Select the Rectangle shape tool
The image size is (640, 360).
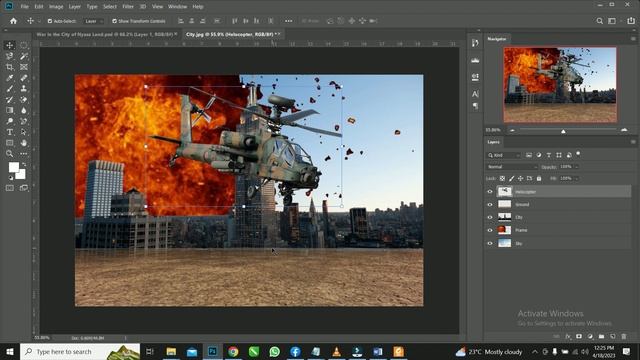pyautogui.click(x=10, y=143)
